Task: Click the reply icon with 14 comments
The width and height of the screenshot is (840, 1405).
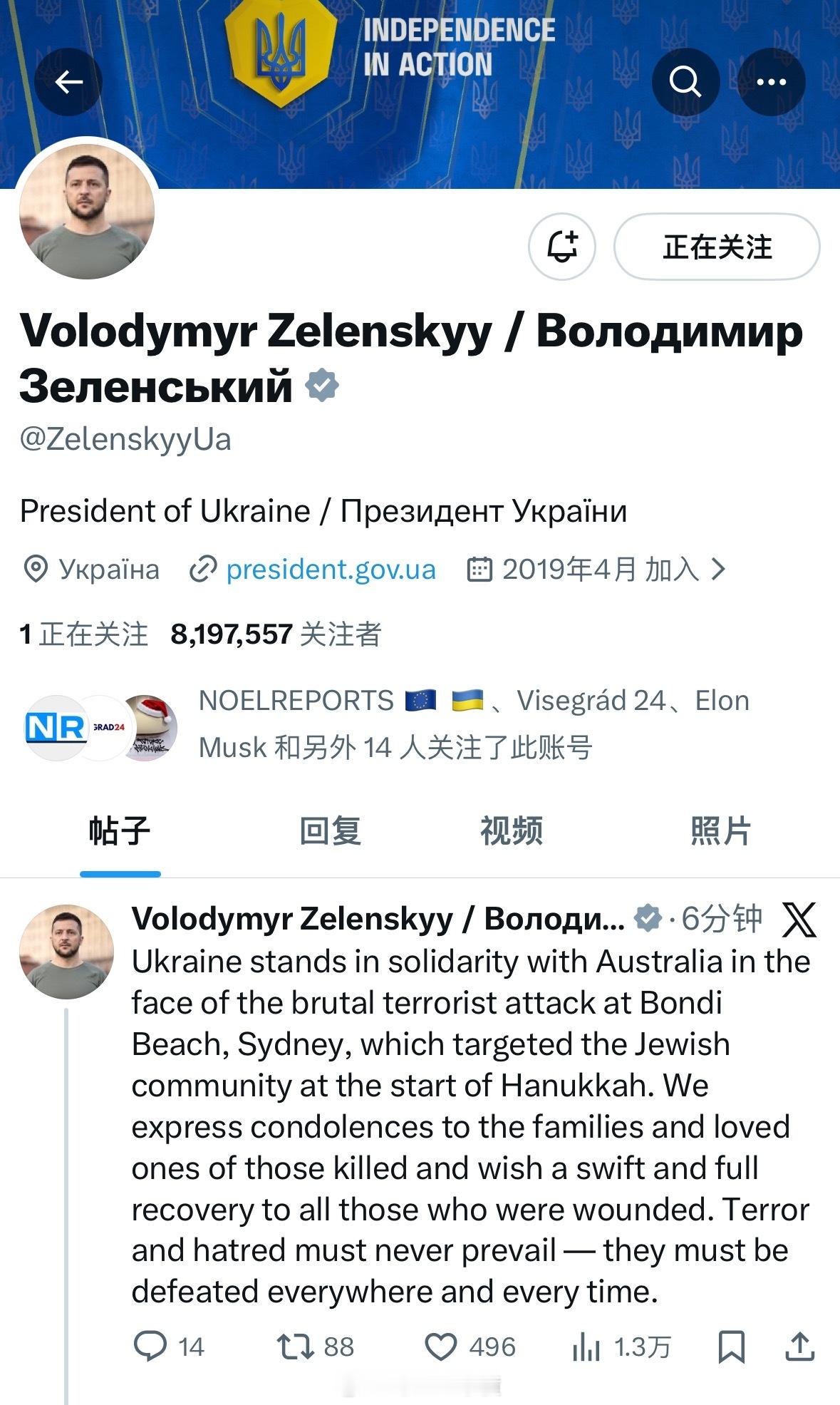Action: [150, 1347]
